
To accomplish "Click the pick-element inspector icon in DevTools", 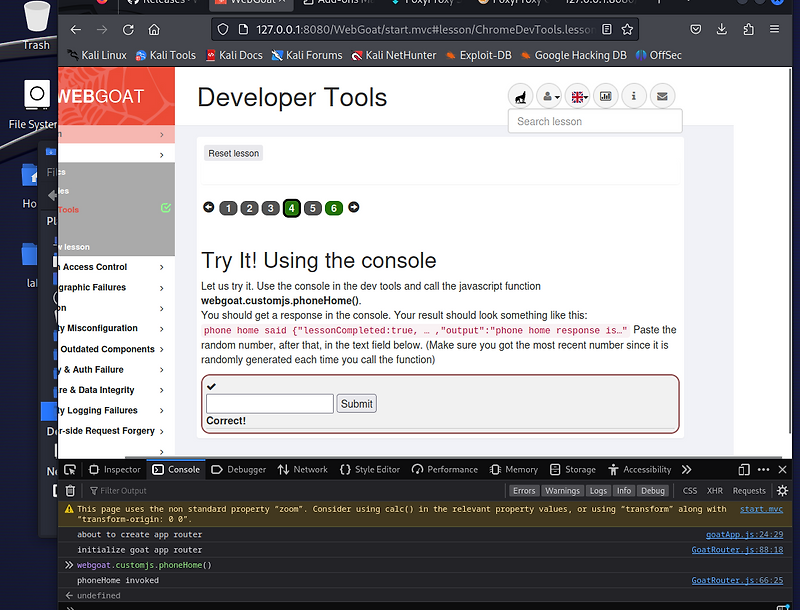I will pyautogui.click(x=70, y=469).
